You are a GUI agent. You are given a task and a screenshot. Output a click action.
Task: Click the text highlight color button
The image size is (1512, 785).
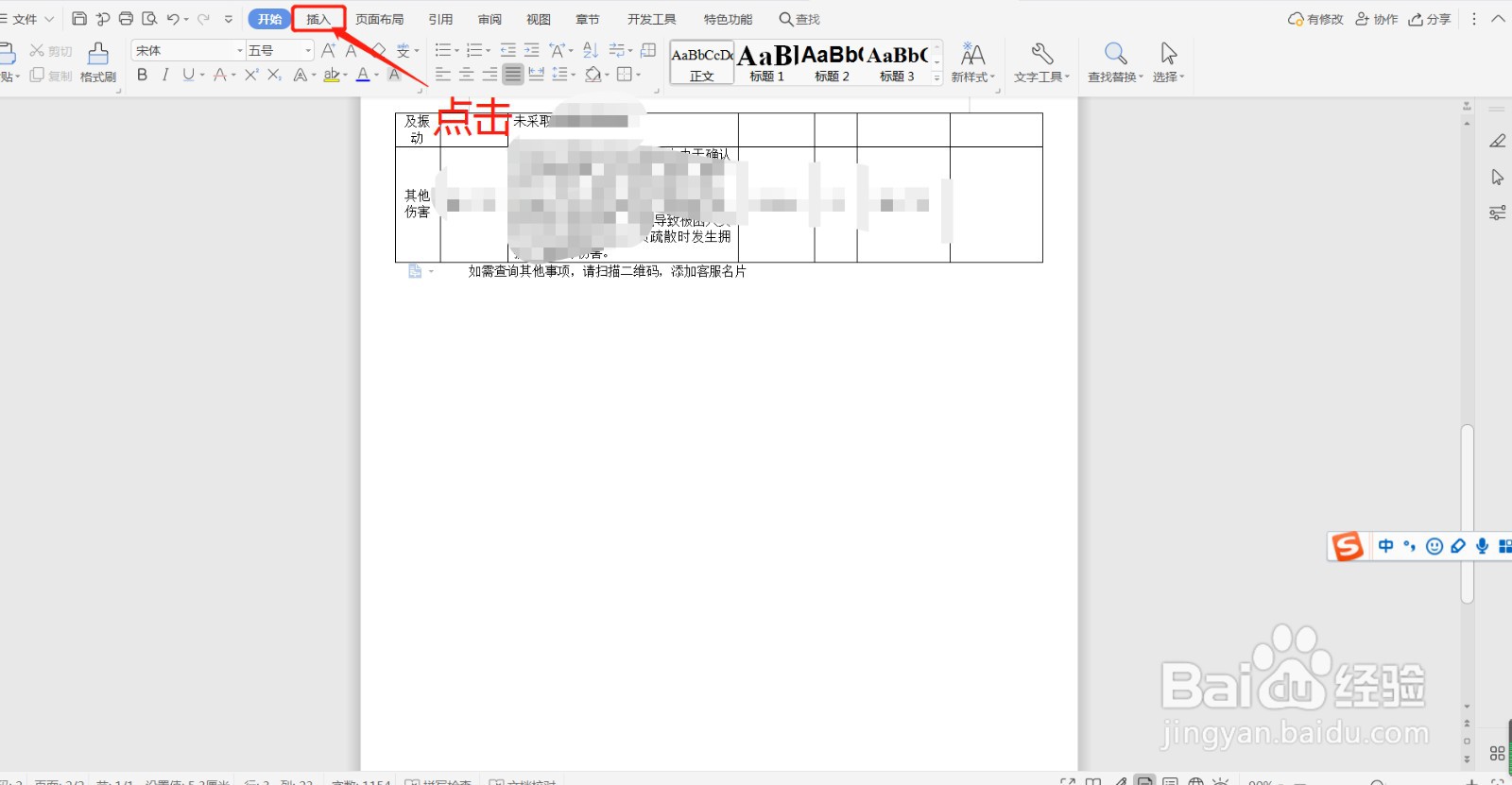coord(331,75)
